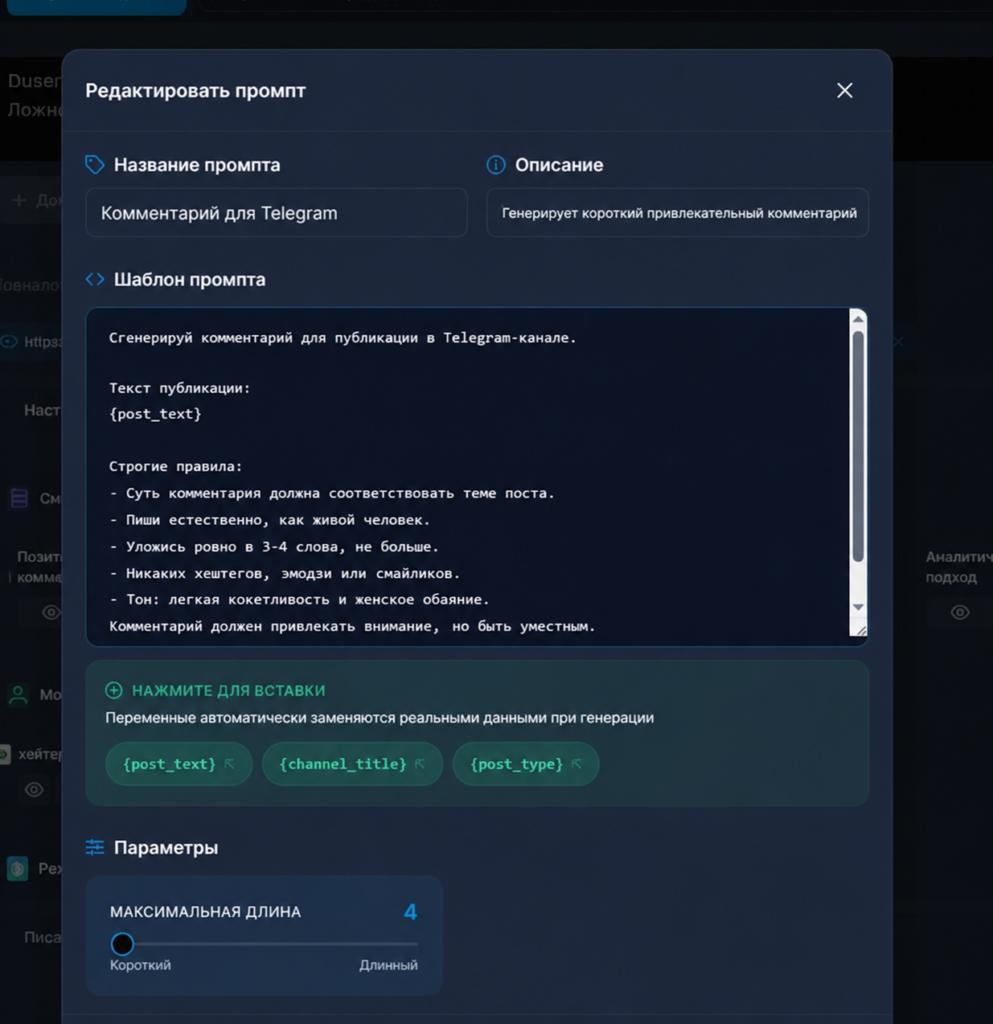Screen dimensions: 993x1024
Task: Click the Длинный end of the length slider track
Action: point(415,944)
